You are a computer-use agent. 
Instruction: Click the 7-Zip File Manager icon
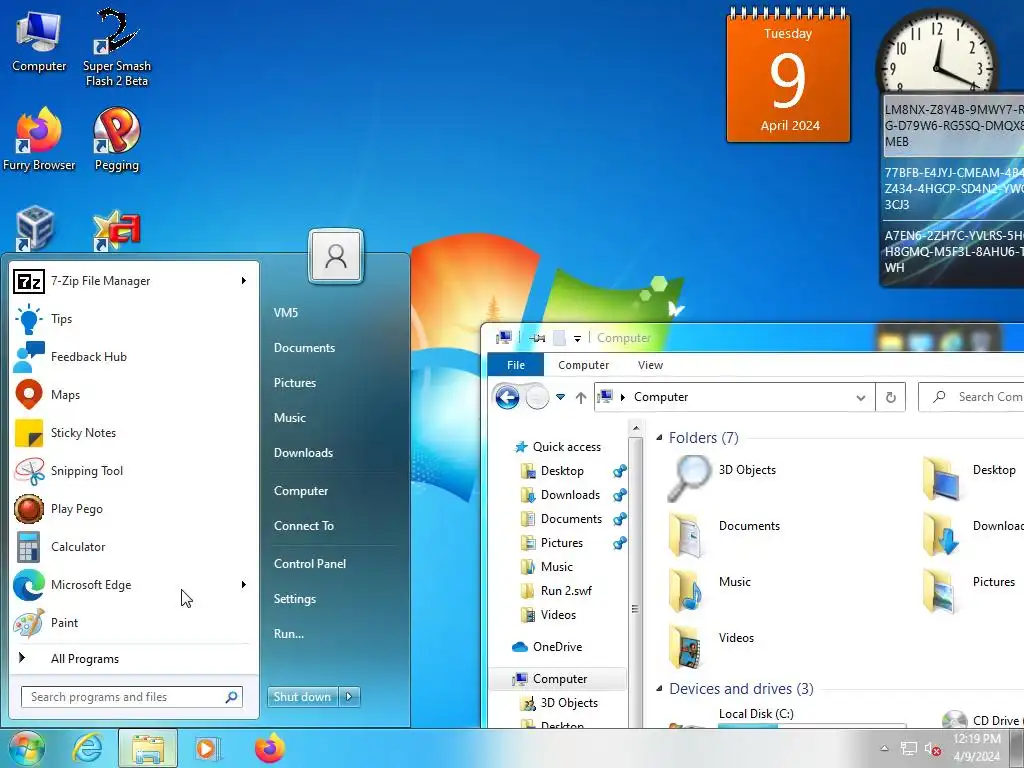29,281
